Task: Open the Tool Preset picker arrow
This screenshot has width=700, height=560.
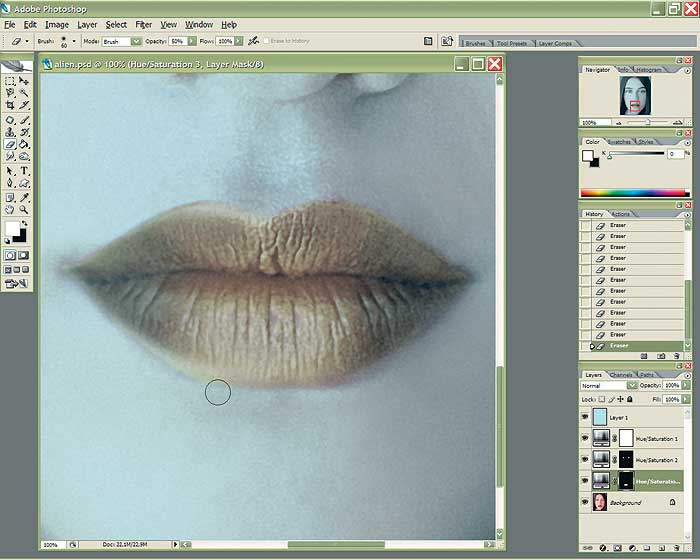Action: (x=27, y=41)
